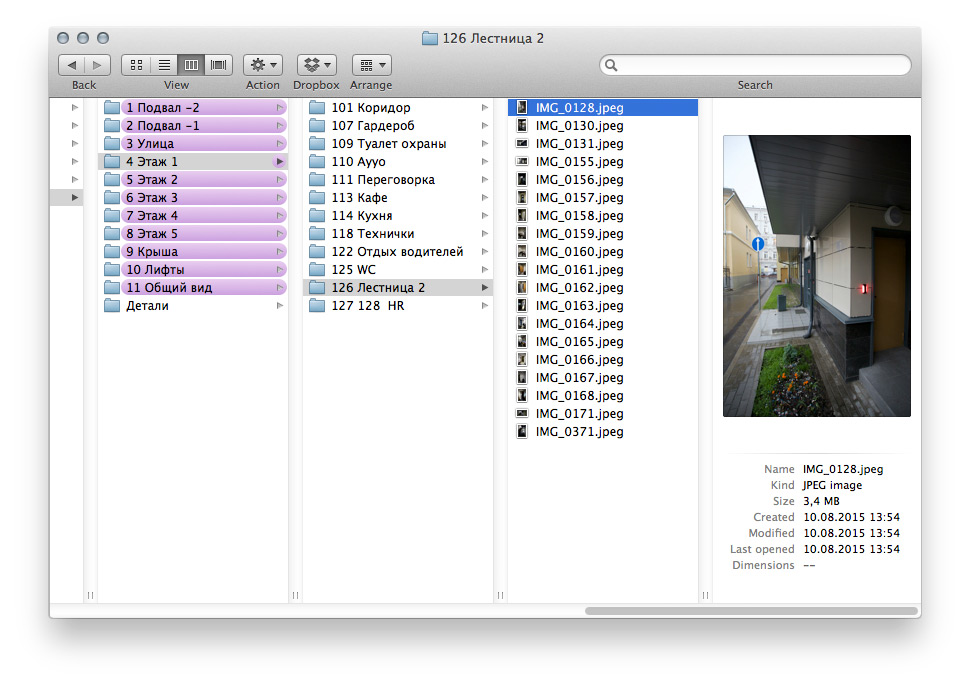The height and width of the screenshot is (689, 970).
Task: Expand arrow next to 127 128 HR
Action: 485,306
